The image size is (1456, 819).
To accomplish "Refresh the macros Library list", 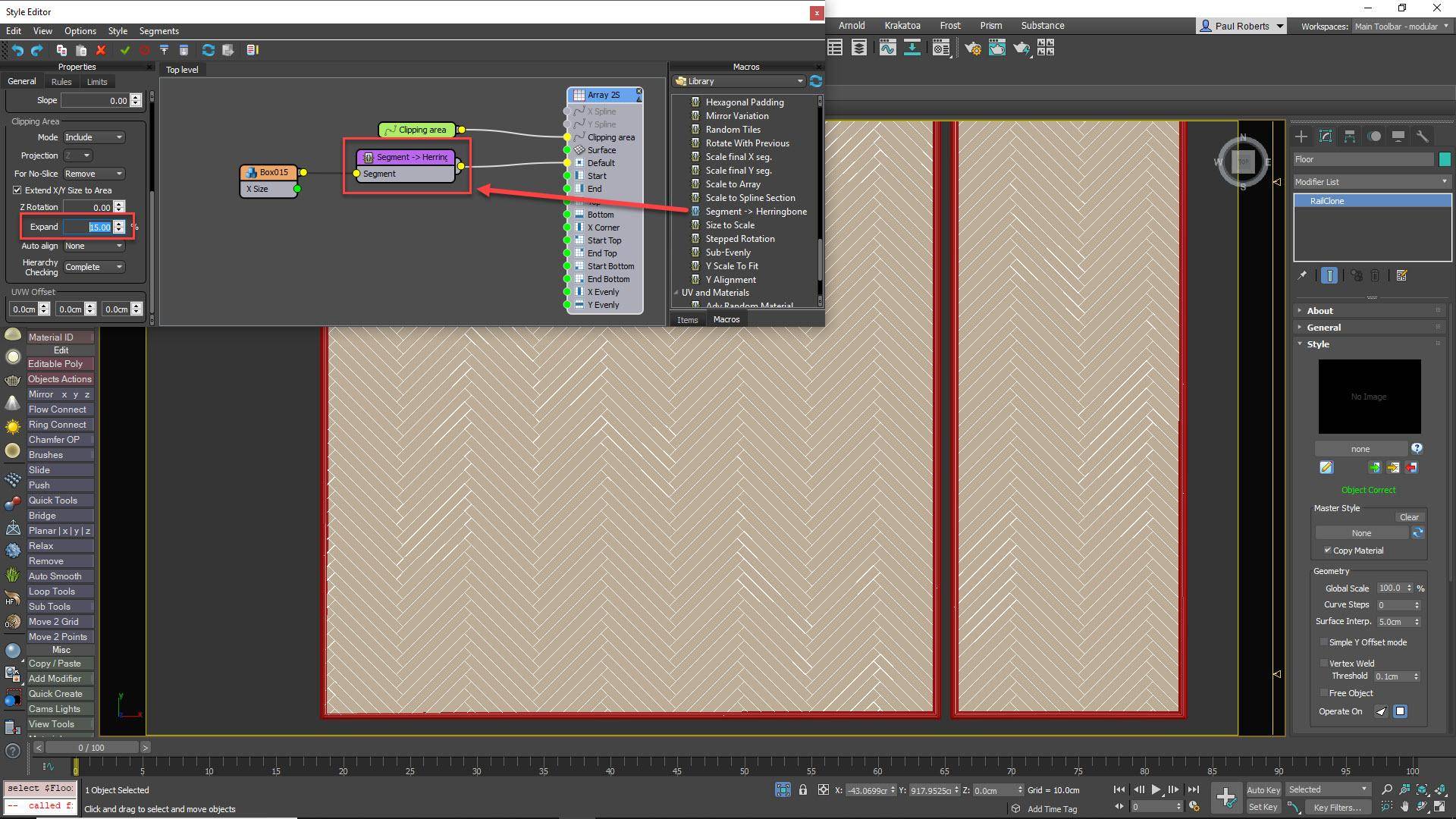I will point(816,81).
